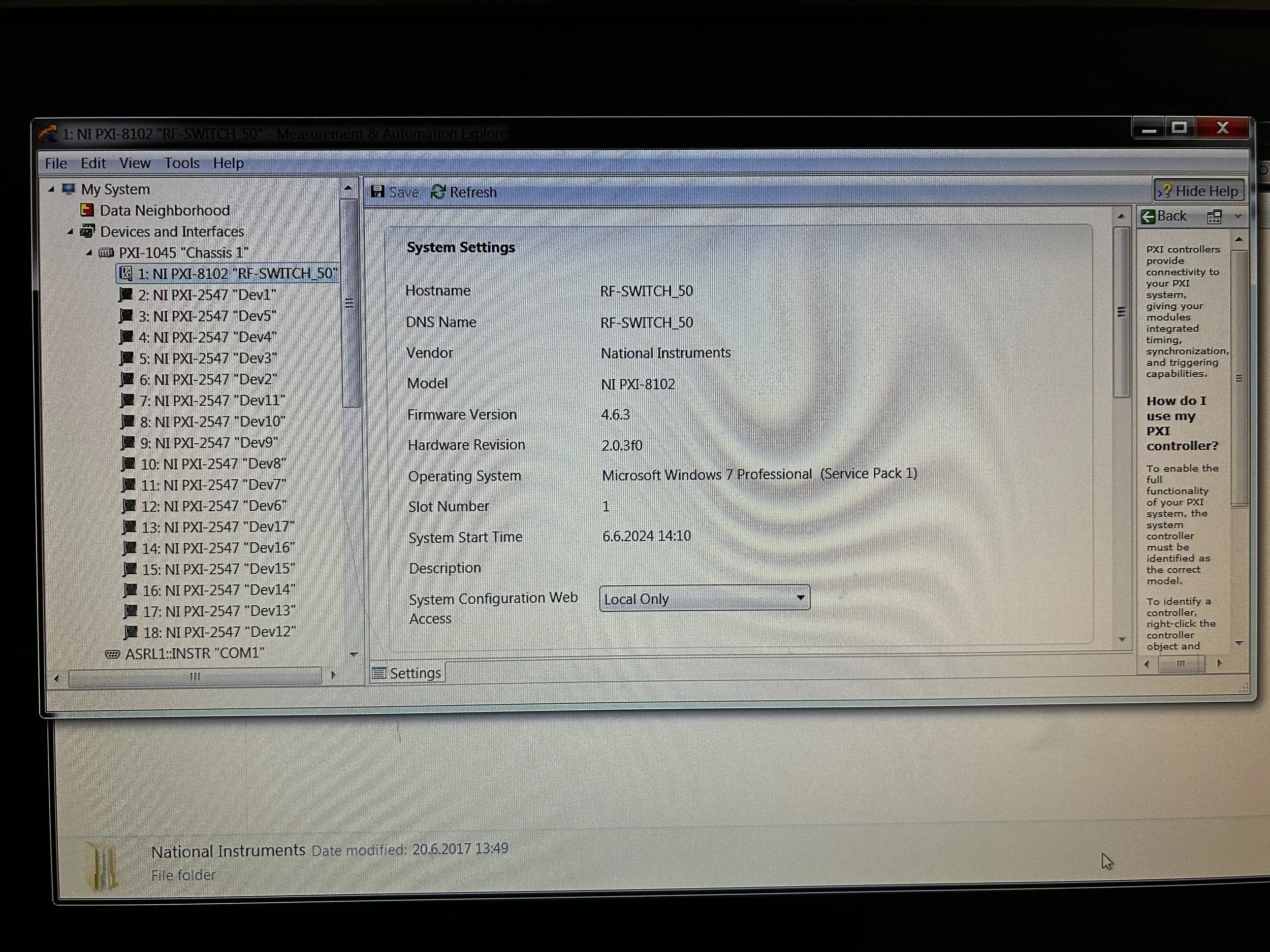Click the Back arrow icon in help
Image resolution: width=1270 pixels, height=952 pixels.
pyautogui.click(x=1148, y=216)
